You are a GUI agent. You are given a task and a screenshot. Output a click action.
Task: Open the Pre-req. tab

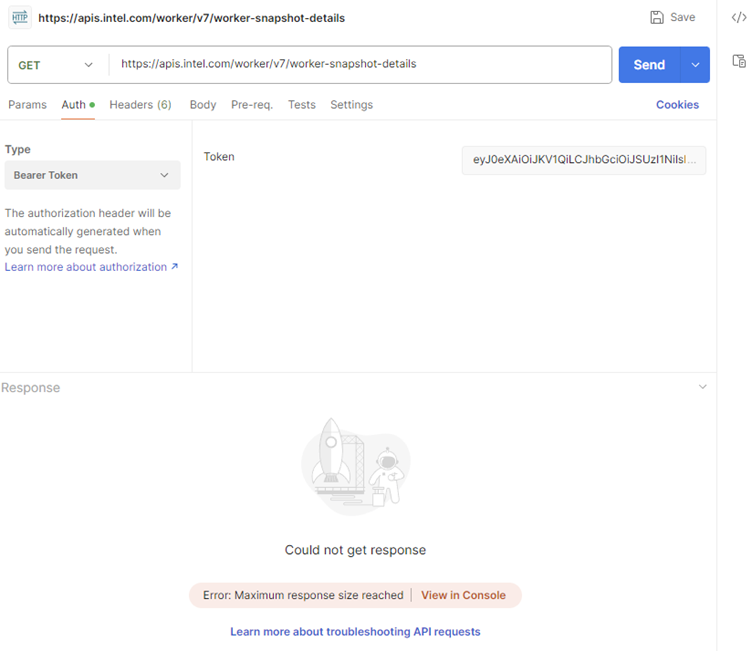pyautogui.click(x=252, y=105)
